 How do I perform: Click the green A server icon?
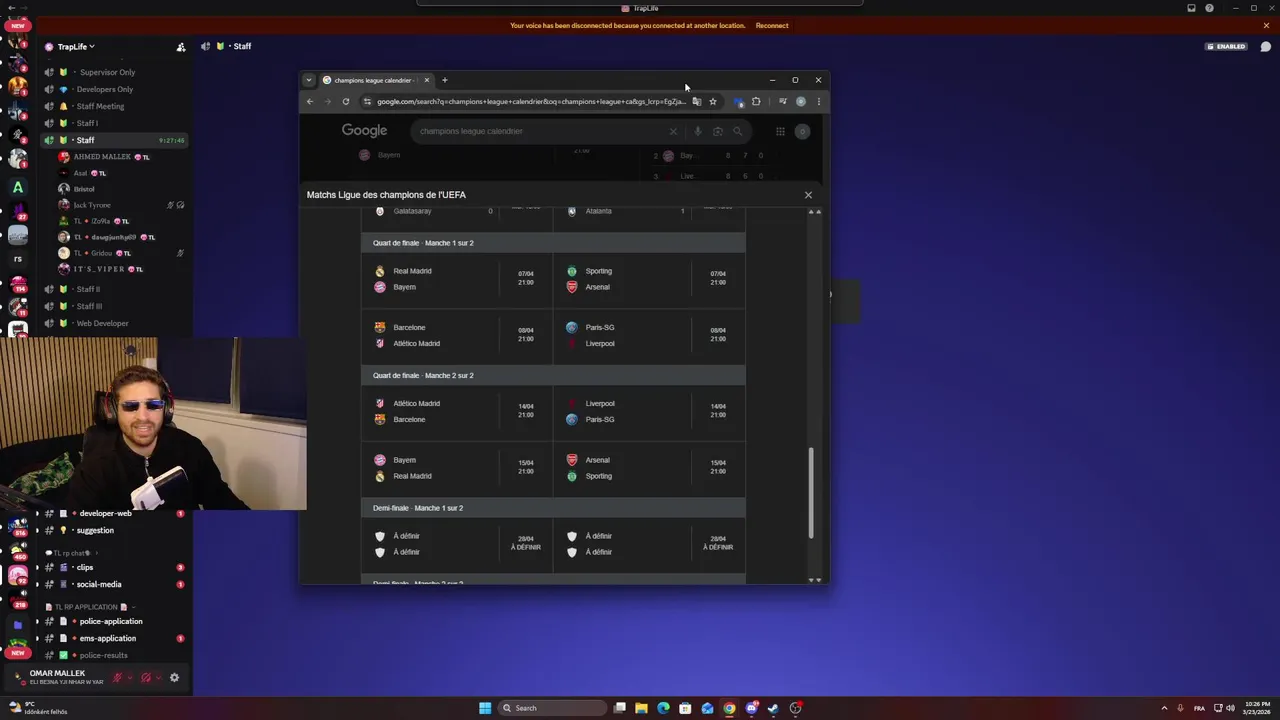(x=17, y=187)
